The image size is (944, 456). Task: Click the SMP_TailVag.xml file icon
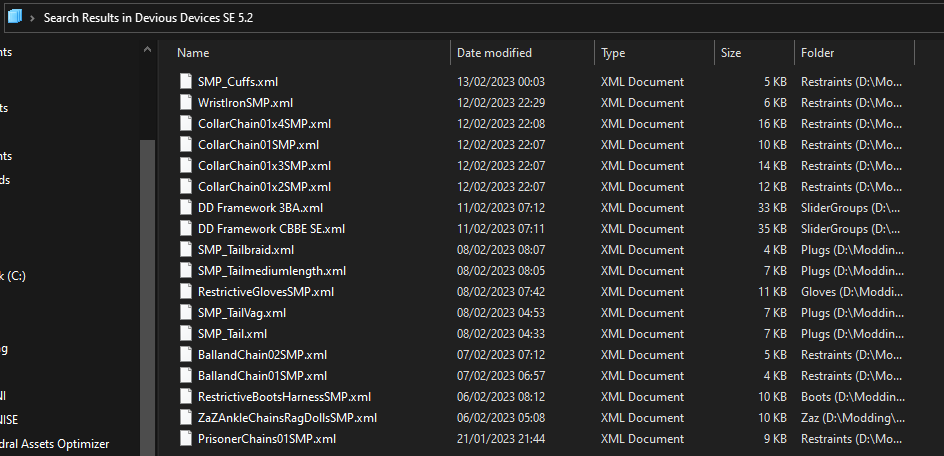(188, 313)
